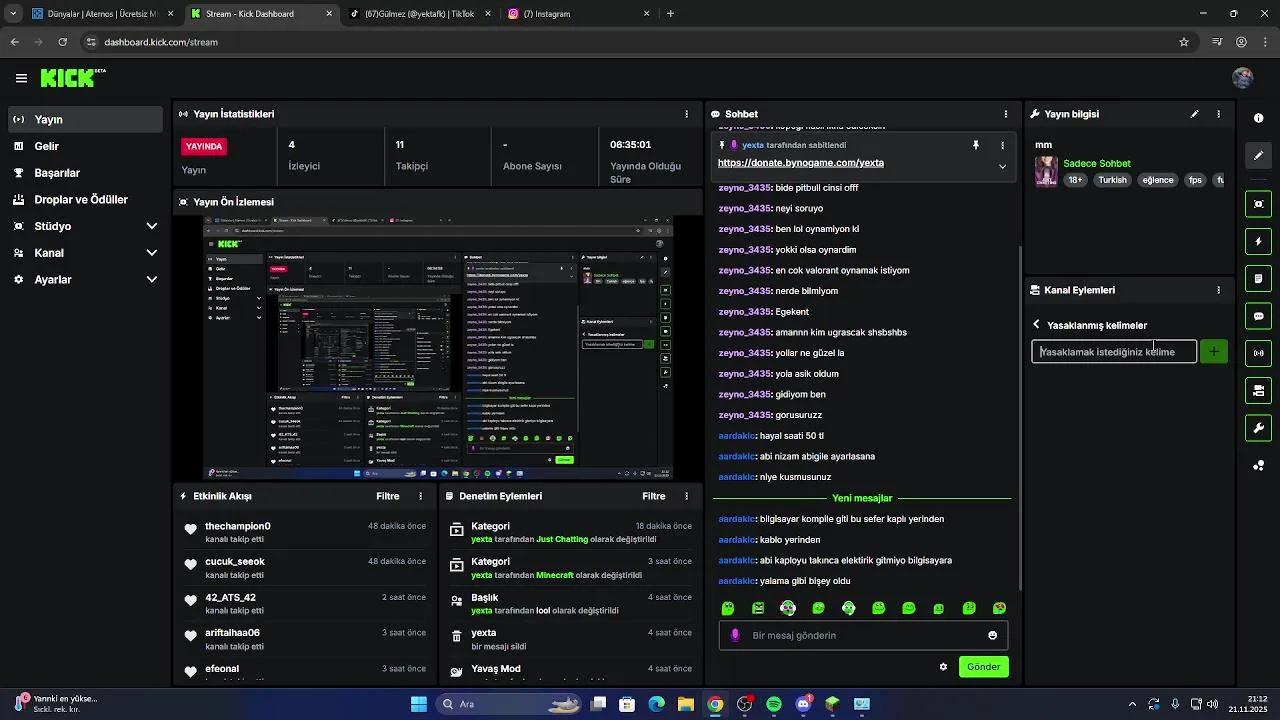Select the pencil edit icon in right rail
This screenshot has width=1280, height=720.
coord(1258,156)
